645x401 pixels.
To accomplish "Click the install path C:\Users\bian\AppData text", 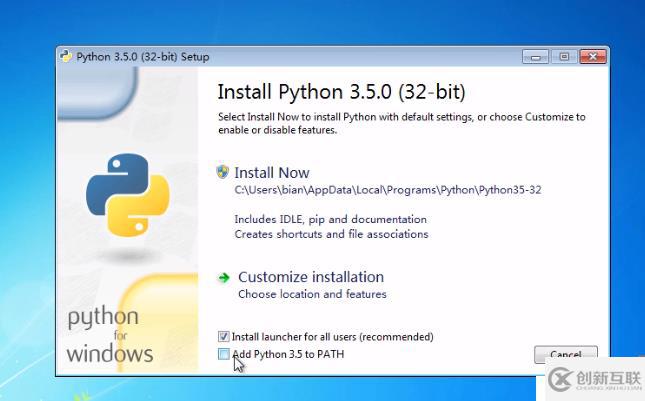I will (x=388, y=190).
